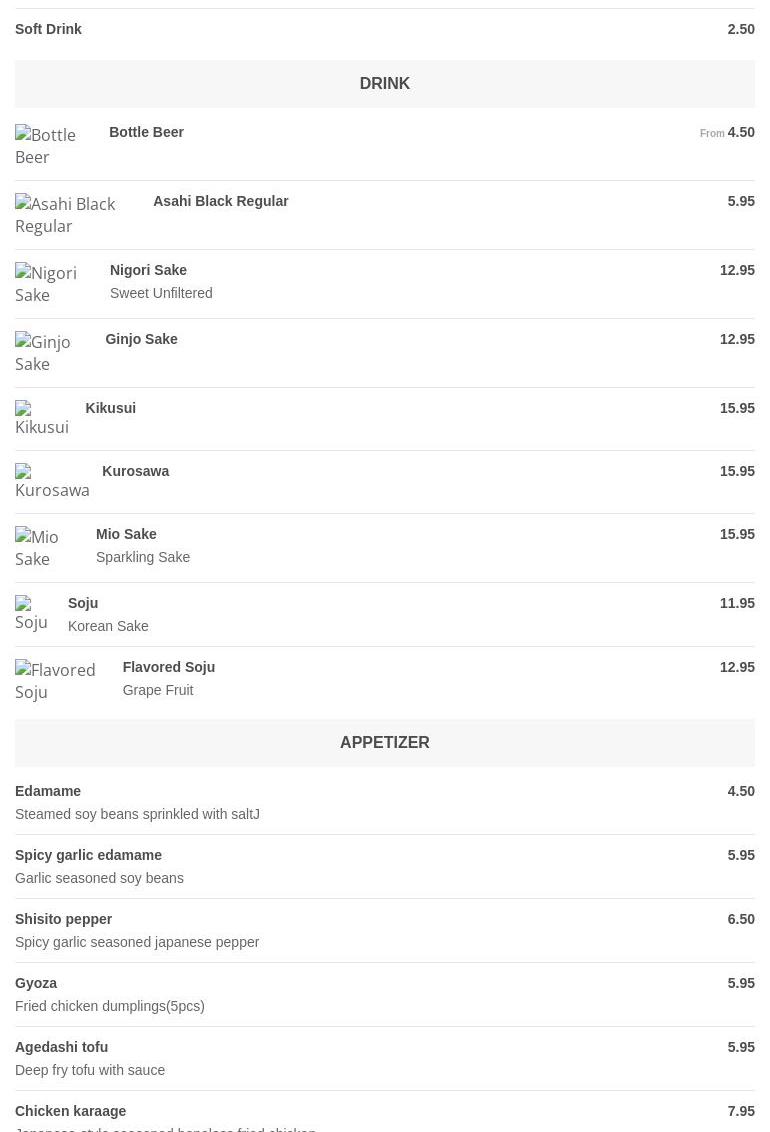Image resolution: width=770 pixels, height=1132 pixels.
Task: Jump to the DRINK section header
Action: tap(385, 84)
